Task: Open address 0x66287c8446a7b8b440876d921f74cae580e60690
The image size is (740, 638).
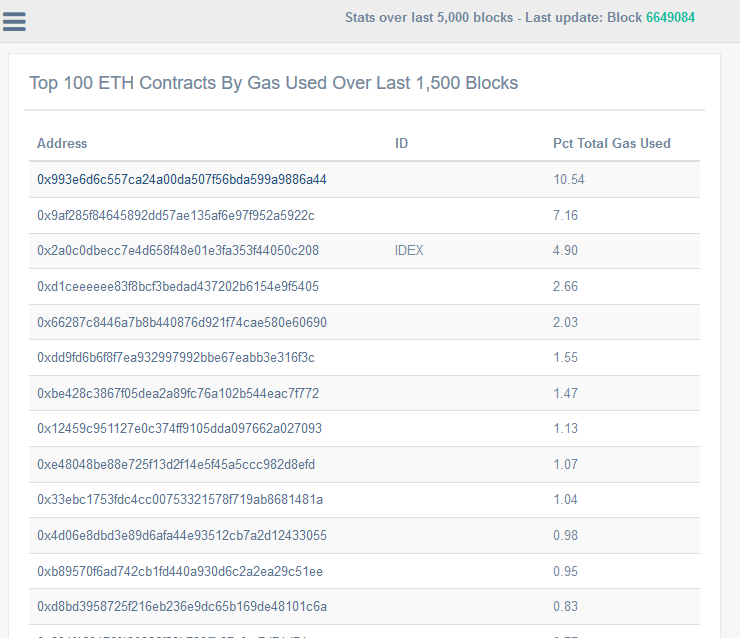Action: click(x=182, y=322)
